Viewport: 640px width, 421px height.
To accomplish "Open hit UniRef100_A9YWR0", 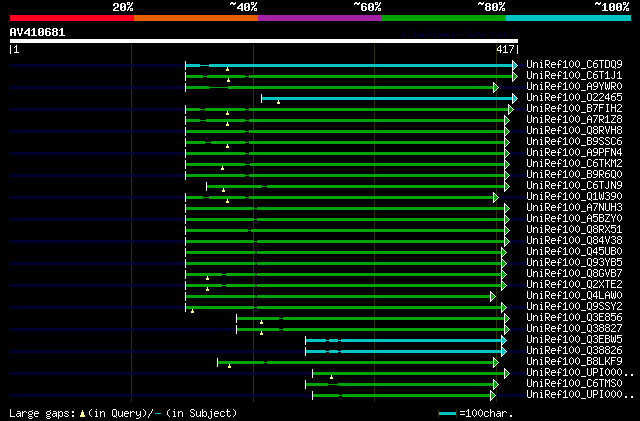I will pos(574,86).
